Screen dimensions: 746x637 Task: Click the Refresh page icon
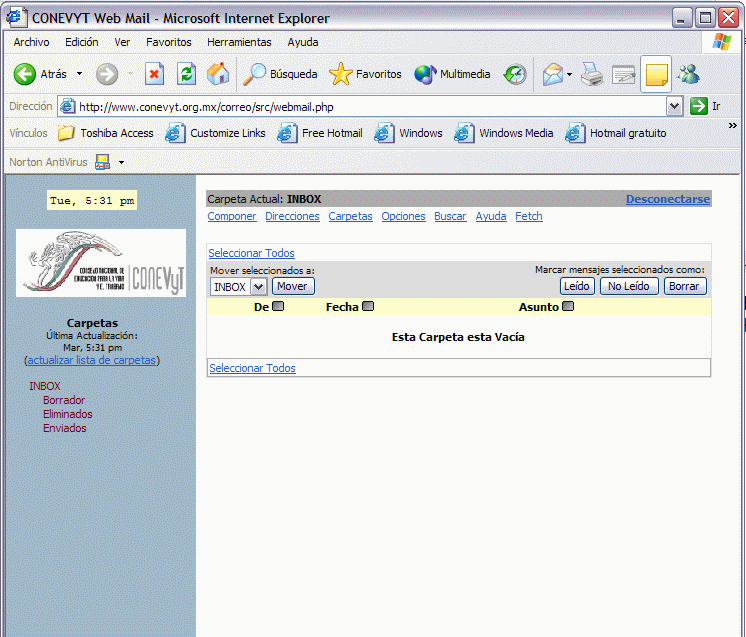pyautogui.click(x=186, y=74)
